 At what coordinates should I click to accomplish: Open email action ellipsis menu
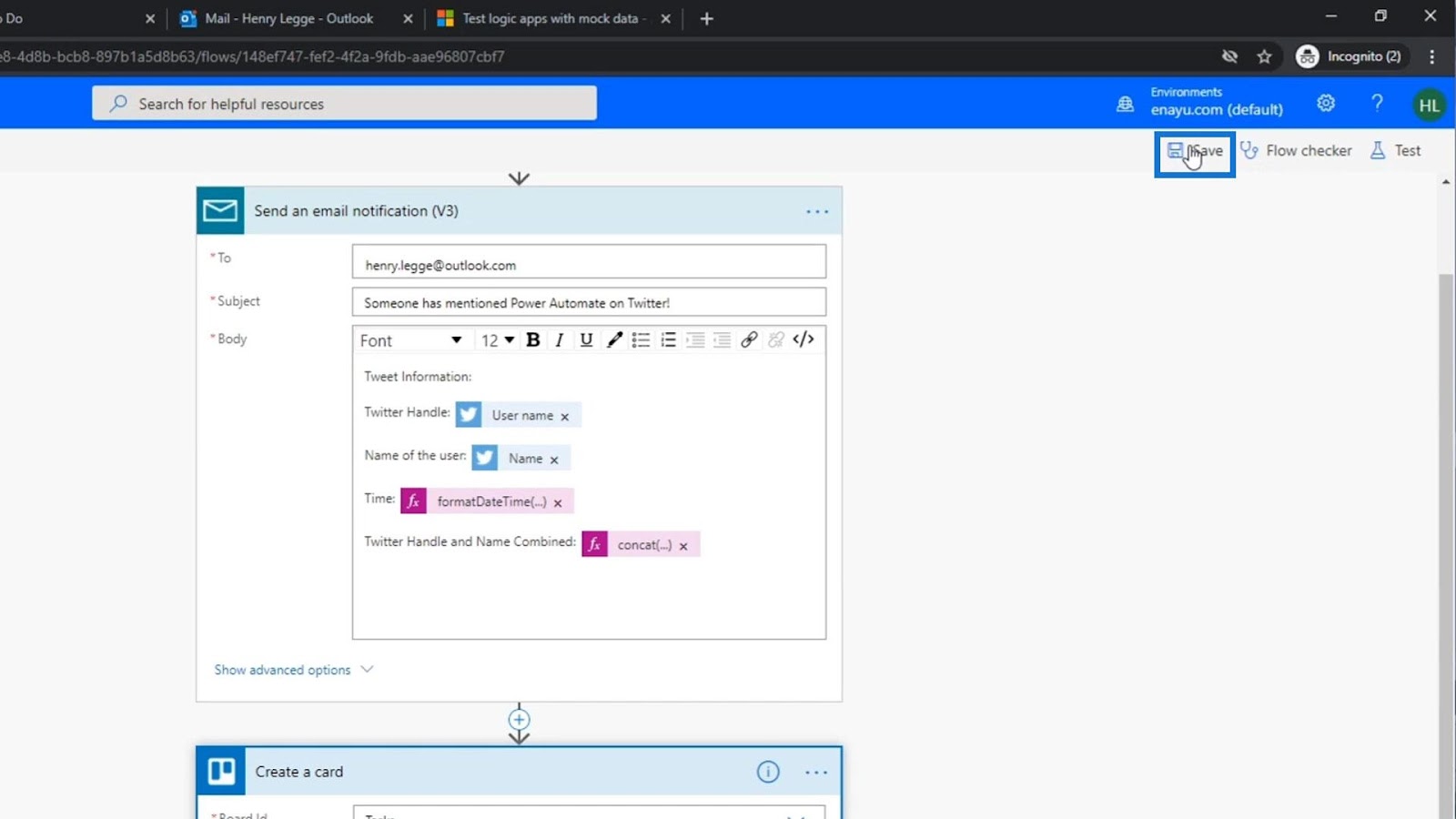(x=817, y=211)
